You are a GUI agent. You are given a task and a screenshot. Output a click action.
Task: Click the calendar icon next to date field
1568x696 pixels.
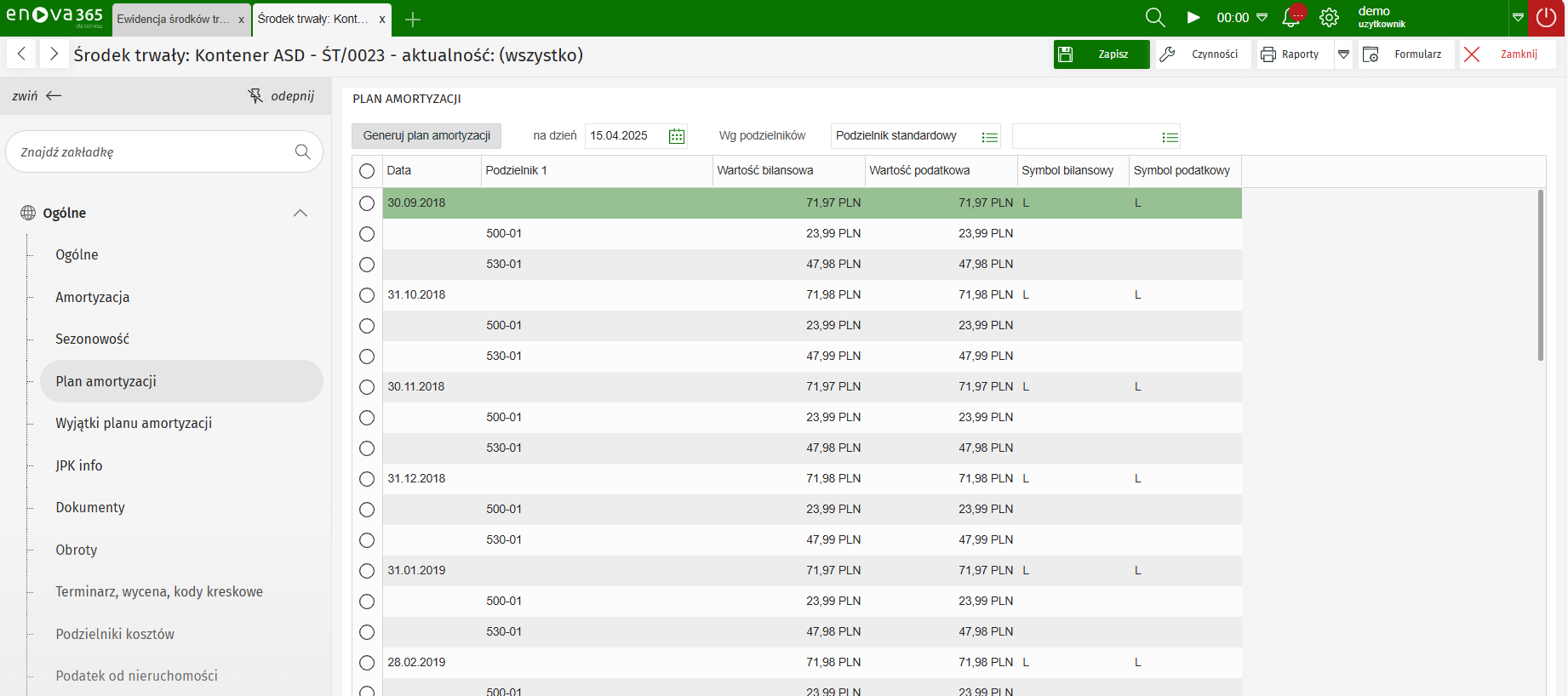click(677, 136)
